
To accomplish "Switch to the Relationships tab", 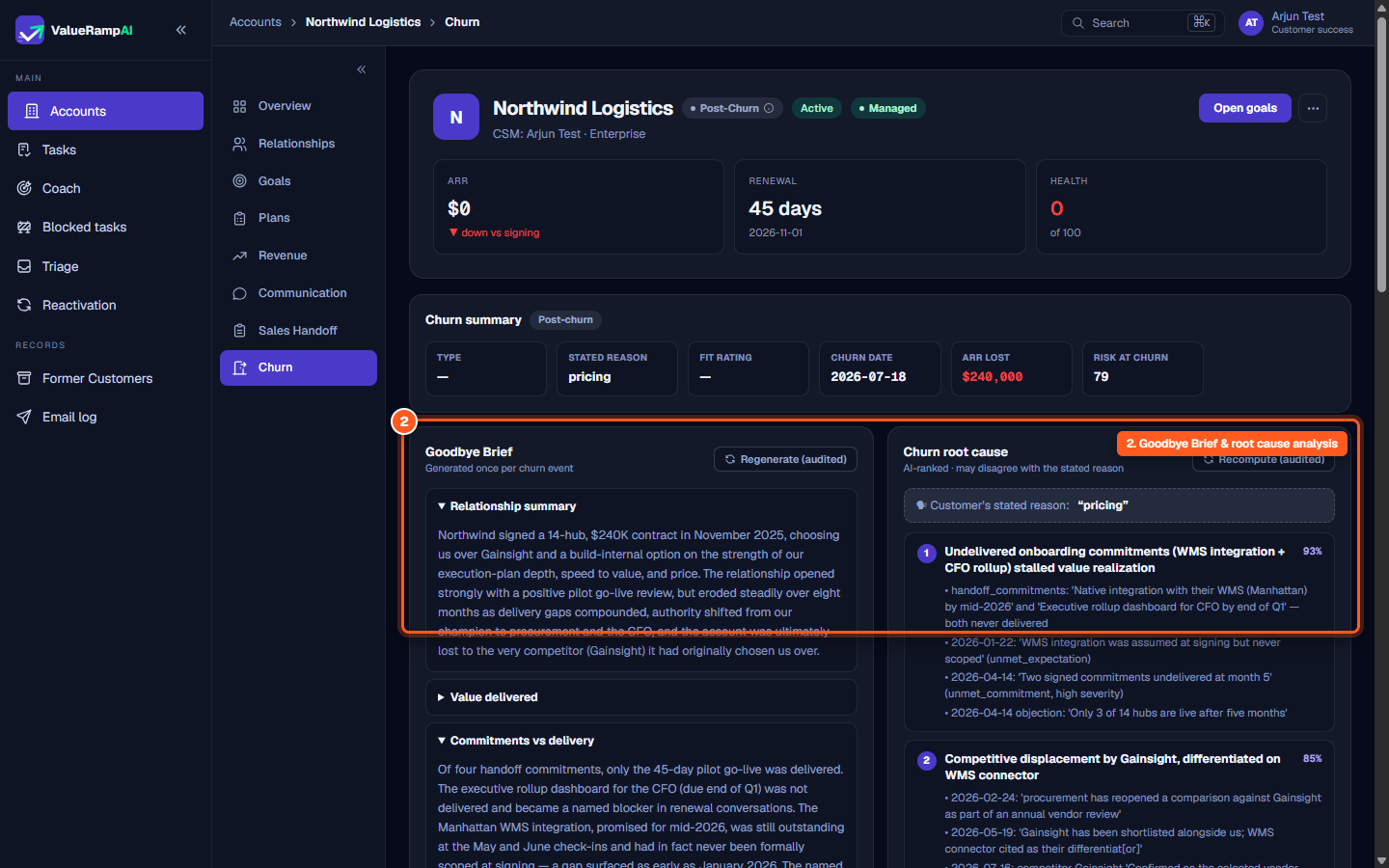I will tap(298, 144).
